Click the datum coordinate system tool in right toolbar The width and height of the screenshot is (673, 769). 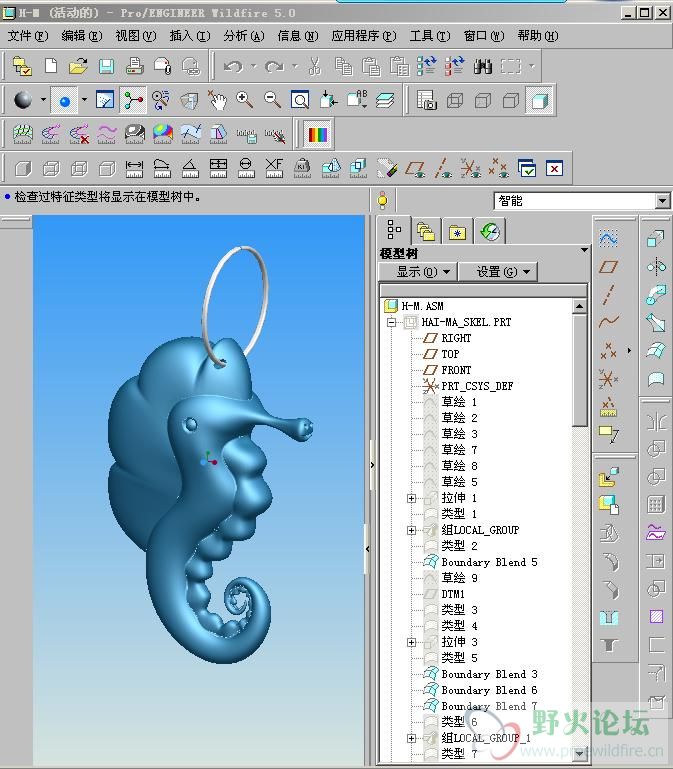[x=609, y=379]
